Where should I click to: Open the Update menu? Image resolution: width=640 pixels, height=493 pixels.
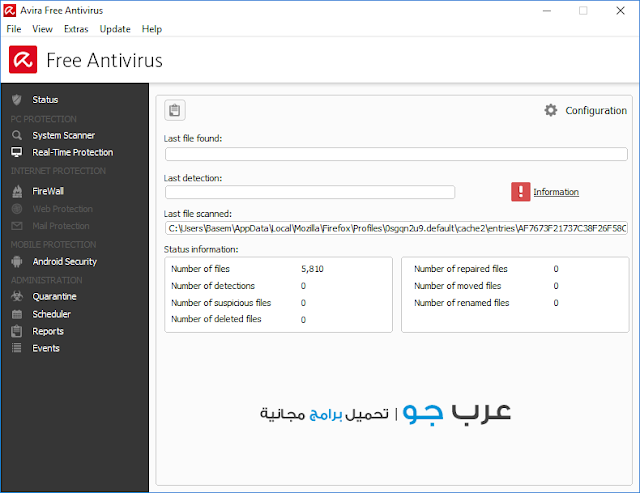[115, 29]
